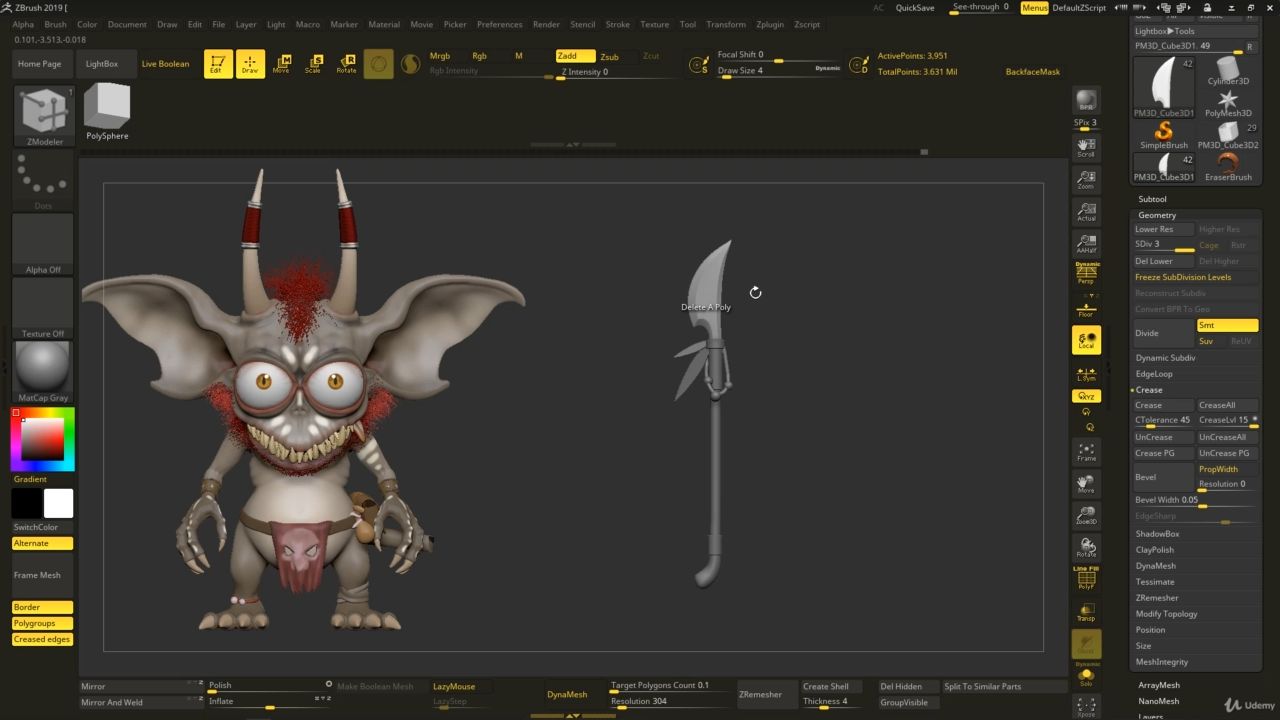Click the QuickSave button

tap(915, 7)
